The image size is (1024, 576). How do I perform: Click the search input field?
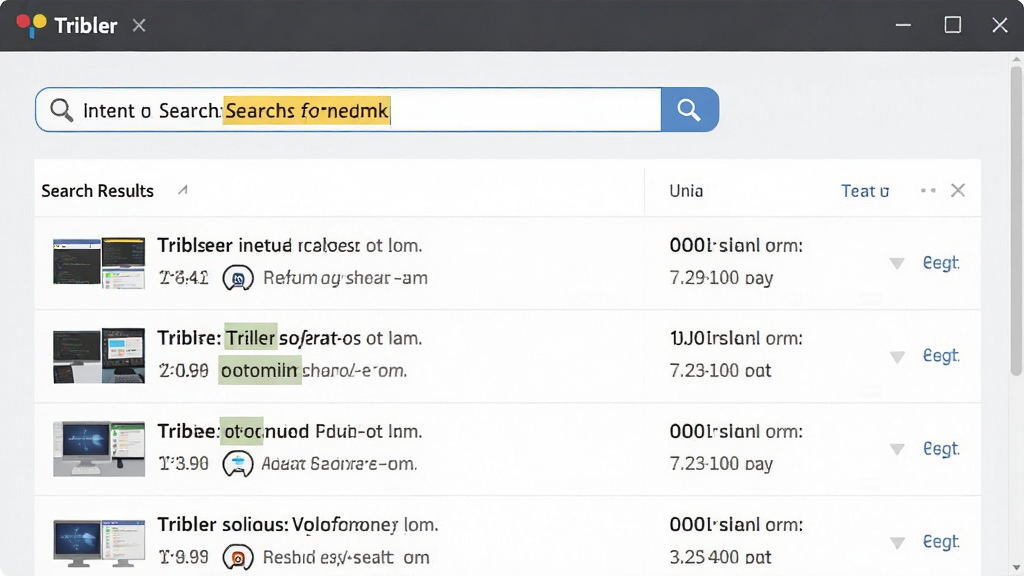point(348,110)
